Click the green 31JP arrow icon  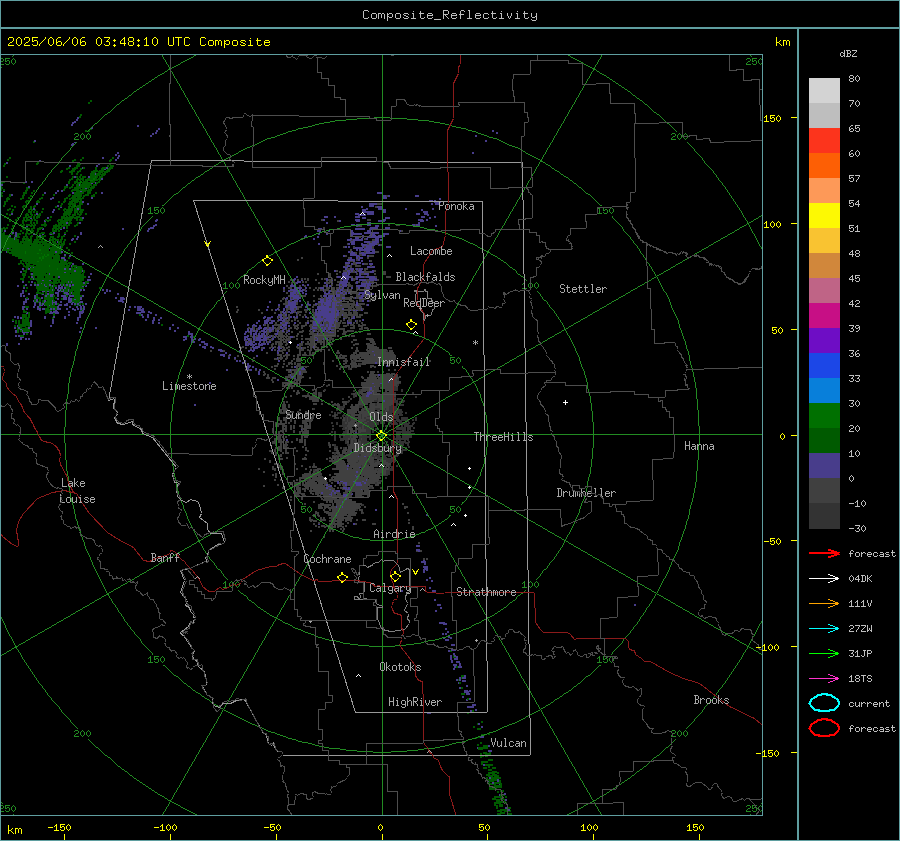tap(824, 653)
